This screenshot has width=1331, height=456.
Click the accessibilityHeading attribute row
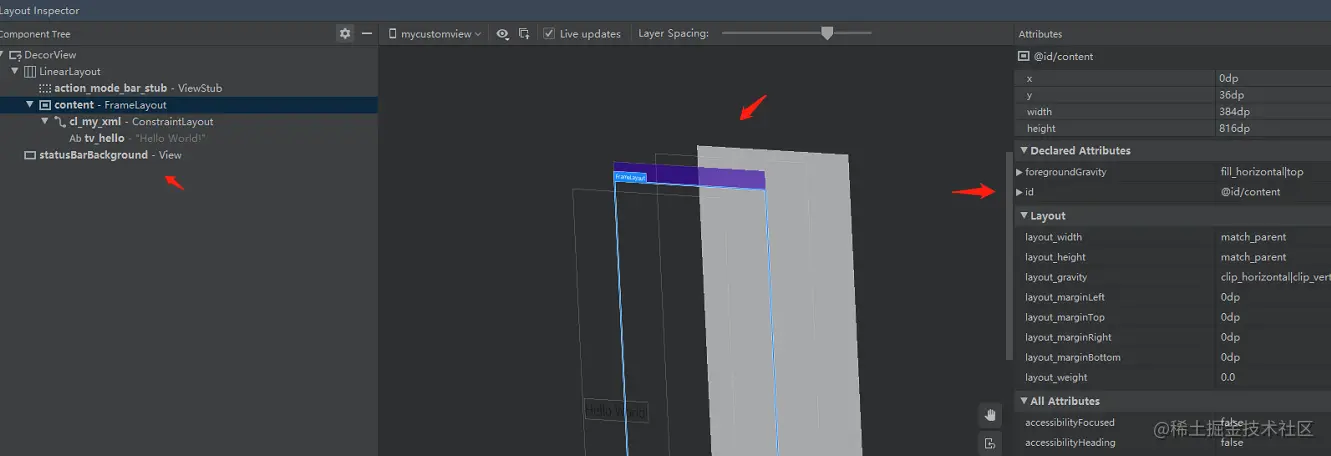pyautogui.click(x=1172, y=442)
